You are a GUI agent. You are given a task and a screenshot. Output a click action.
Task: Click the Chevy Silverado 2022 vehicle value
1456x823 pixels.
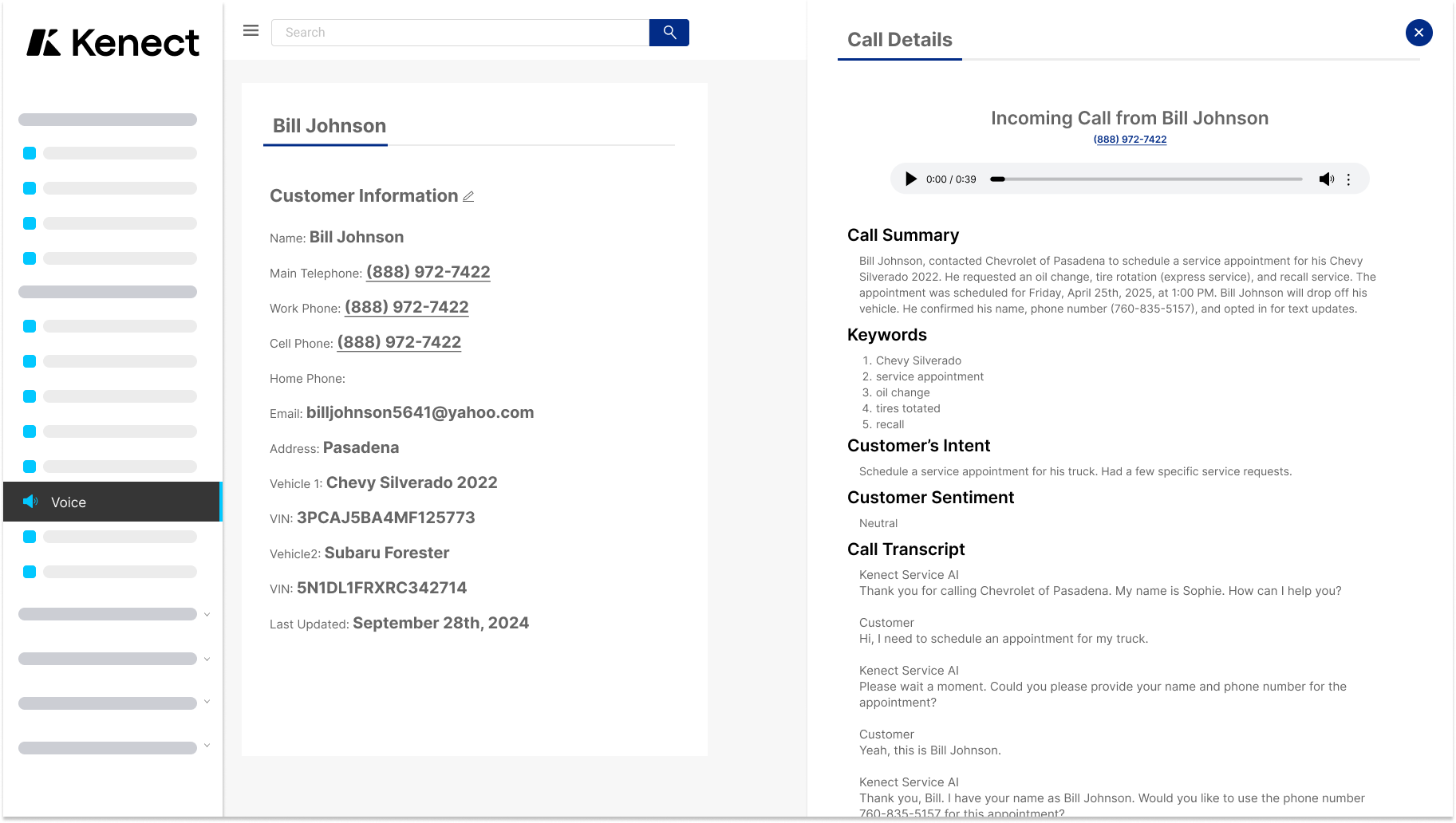point(412,482)
